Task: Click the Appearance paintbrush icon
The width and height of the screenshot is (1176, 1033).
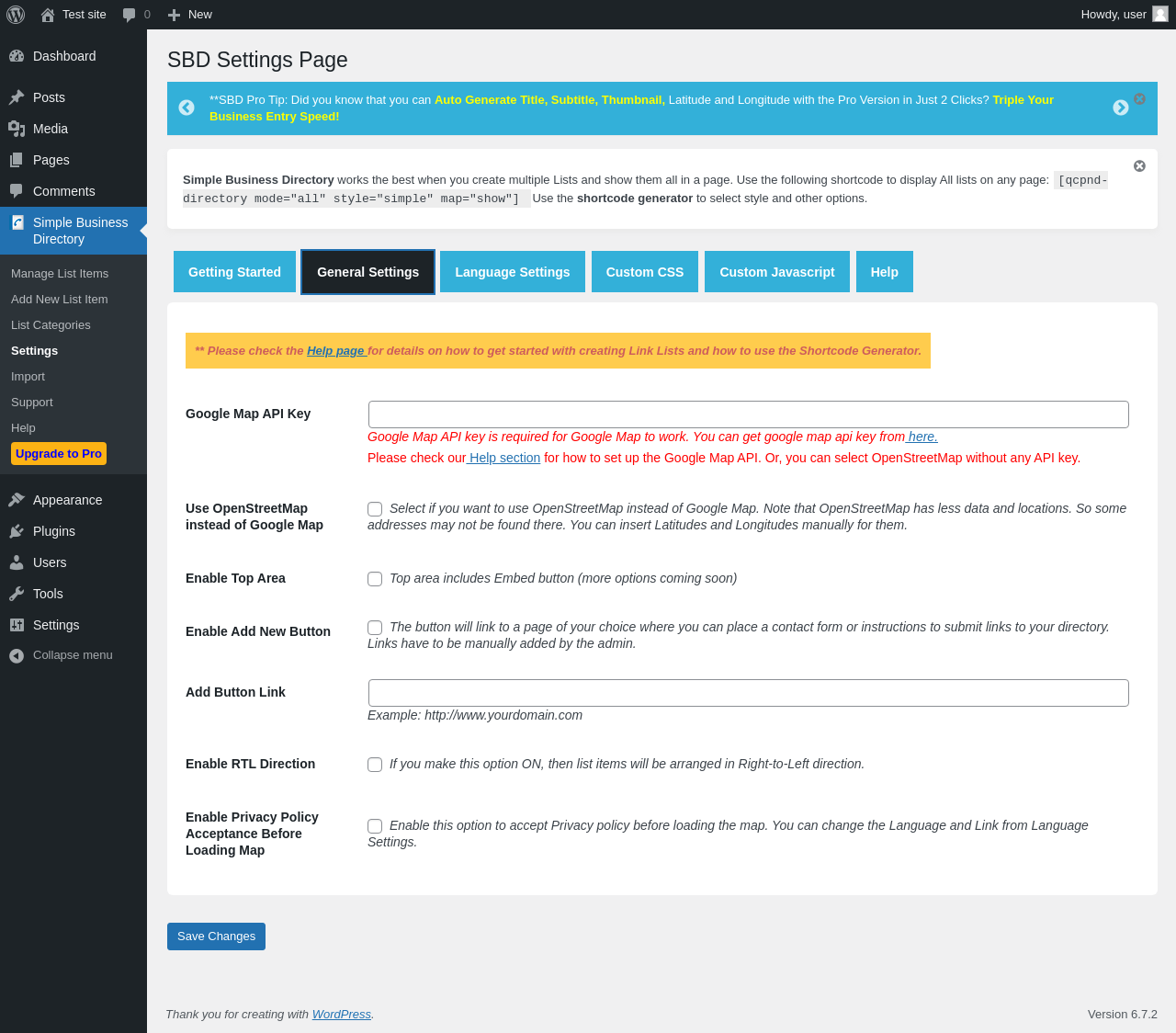Action: click(x=17, y=500)
